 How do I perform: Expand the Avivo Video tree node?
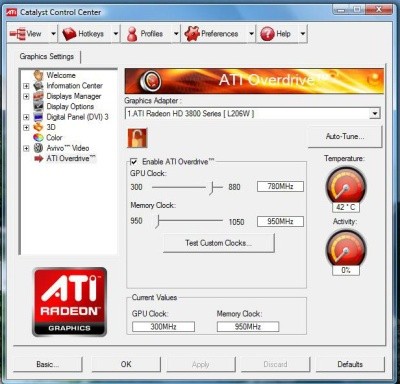26,148
